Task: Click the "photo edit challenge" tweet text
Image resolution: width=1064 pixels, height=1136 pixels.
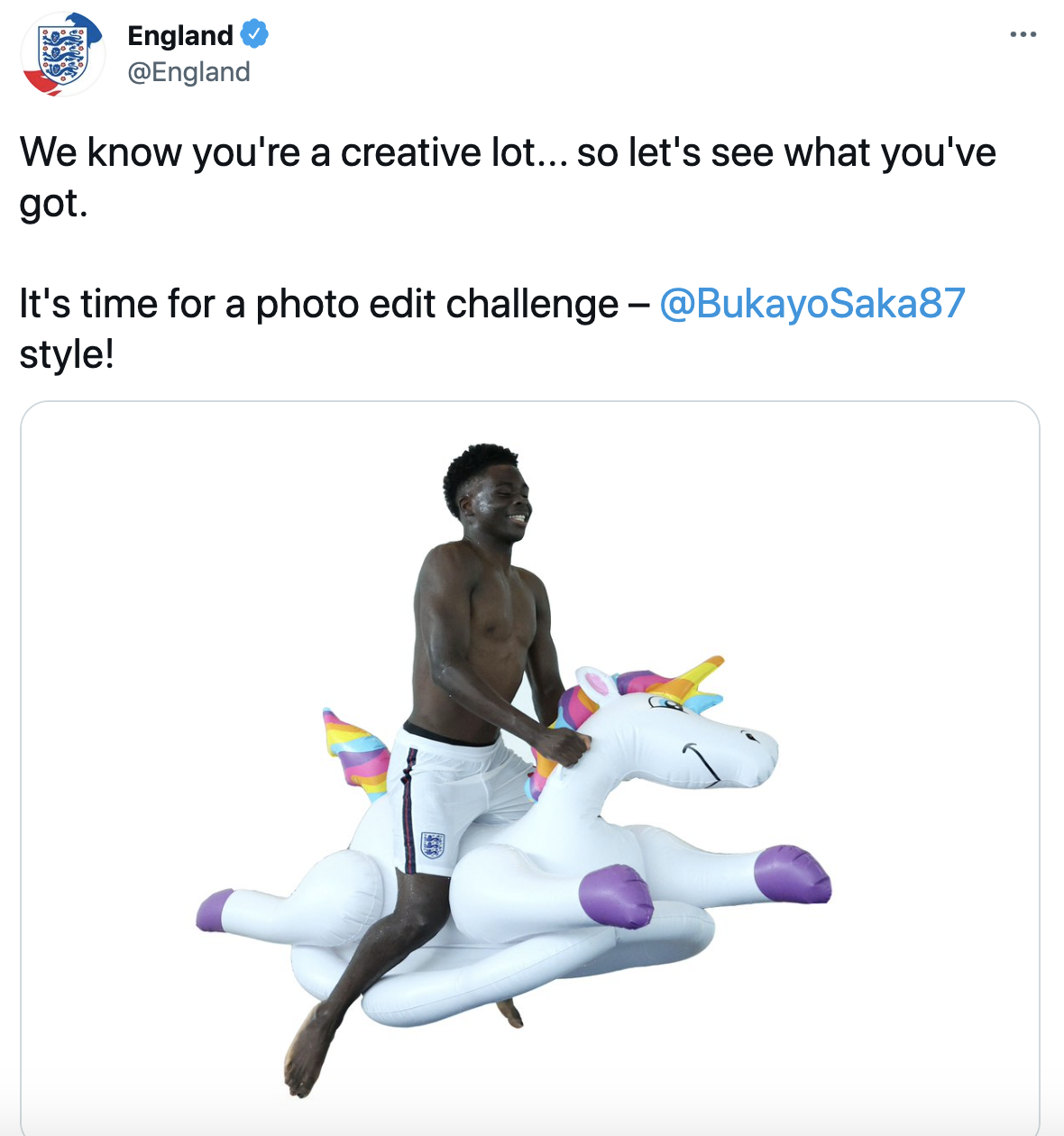Action: point(437,304)
